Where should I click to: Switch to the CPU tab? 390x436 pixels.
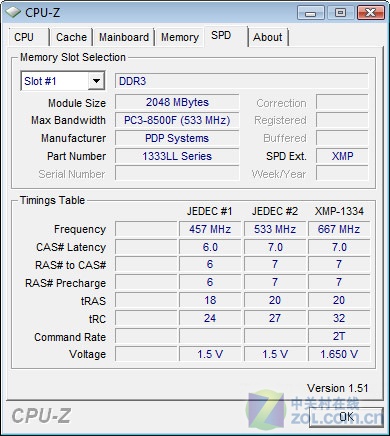[x=29, y=37]
